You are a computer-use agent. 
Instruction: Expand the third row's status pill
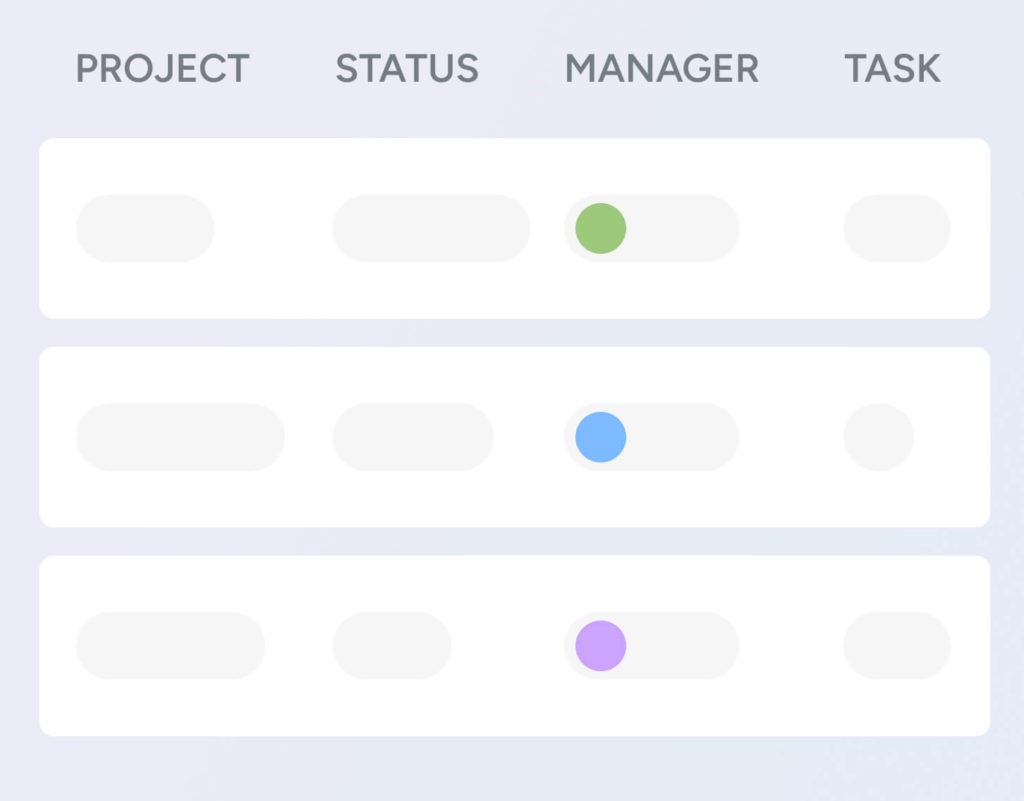(392, 645)
